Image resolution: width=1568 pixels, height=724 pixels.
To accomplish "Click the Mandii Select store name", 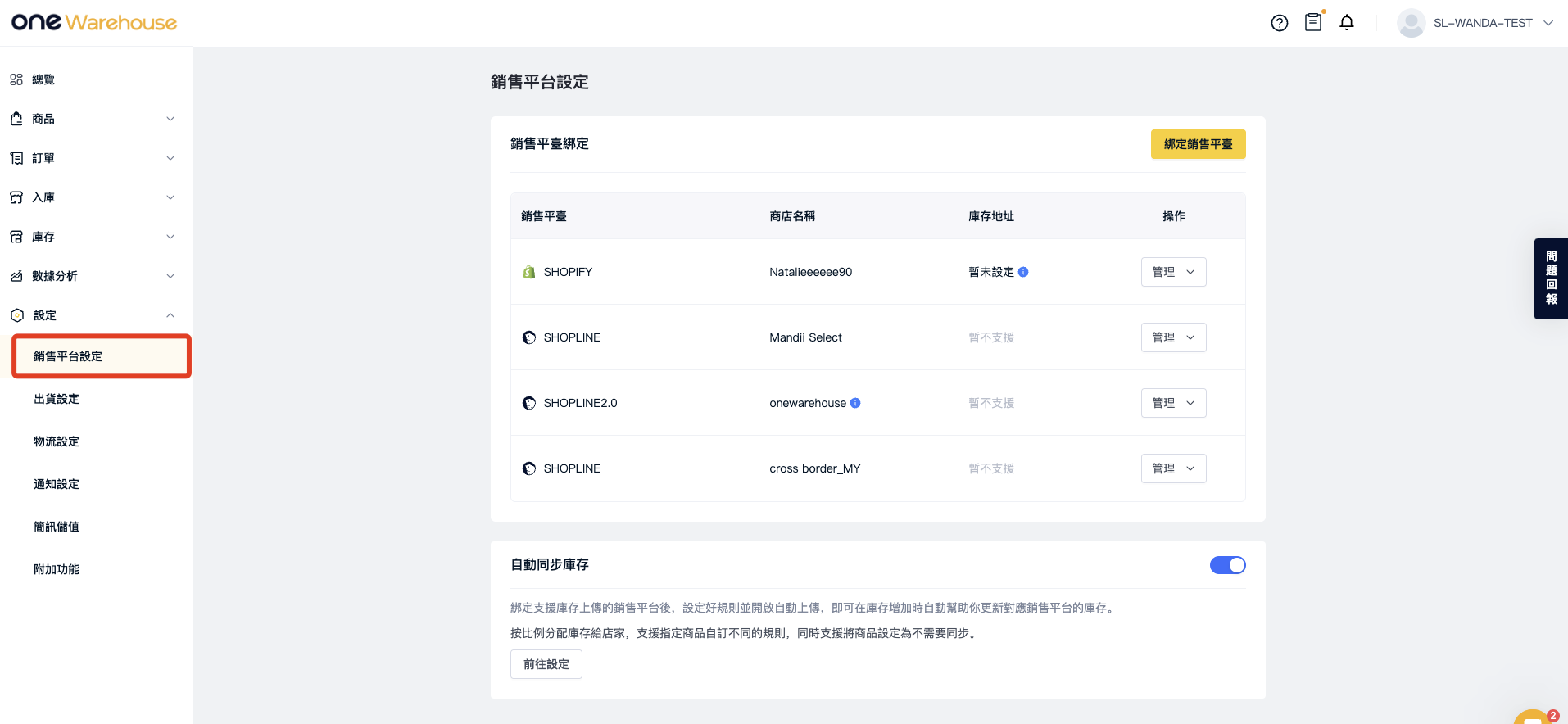I will click(x=805, y=337).
